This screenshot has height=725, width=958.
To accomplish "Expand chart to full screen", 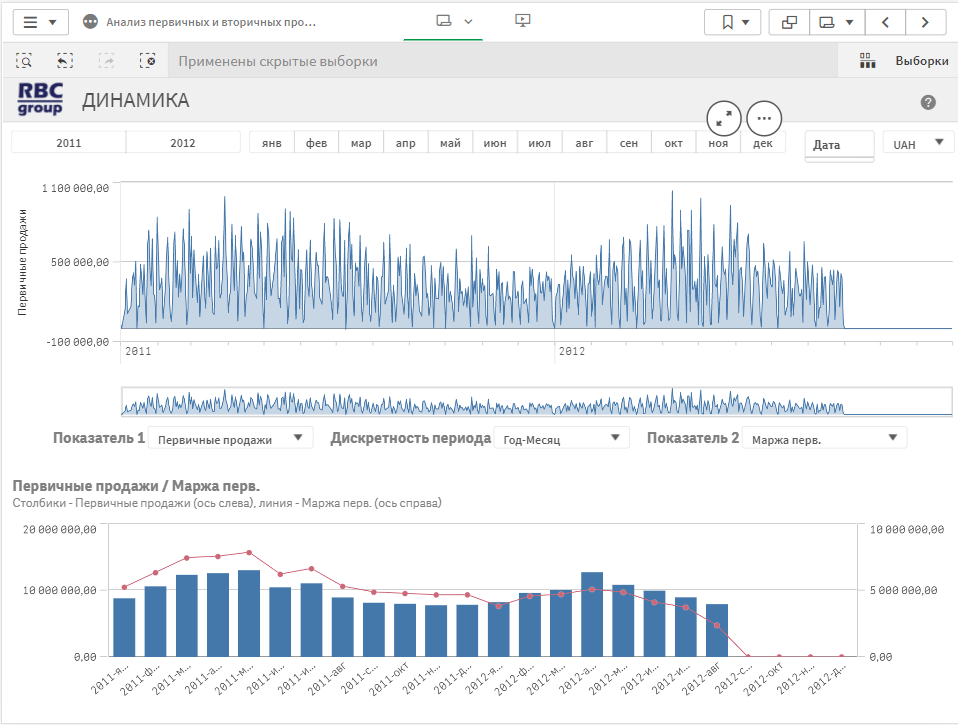I will 724,118.
